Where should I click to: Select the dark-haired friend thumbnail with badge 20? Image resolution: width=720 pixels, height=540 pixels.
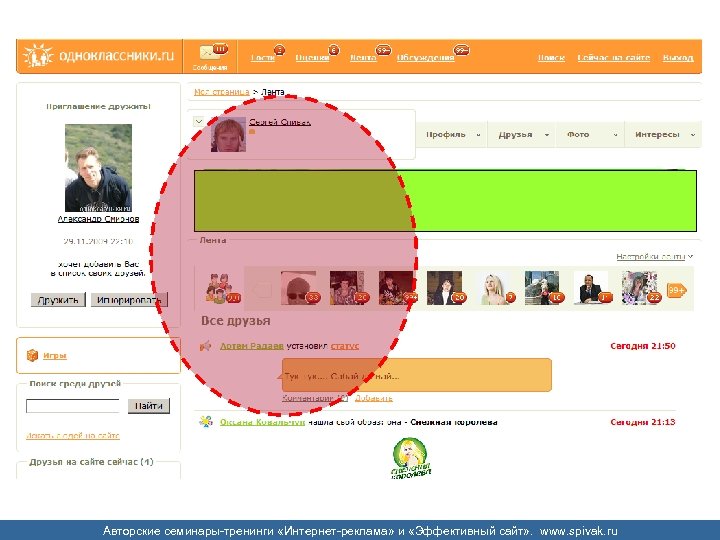point(444,288)
